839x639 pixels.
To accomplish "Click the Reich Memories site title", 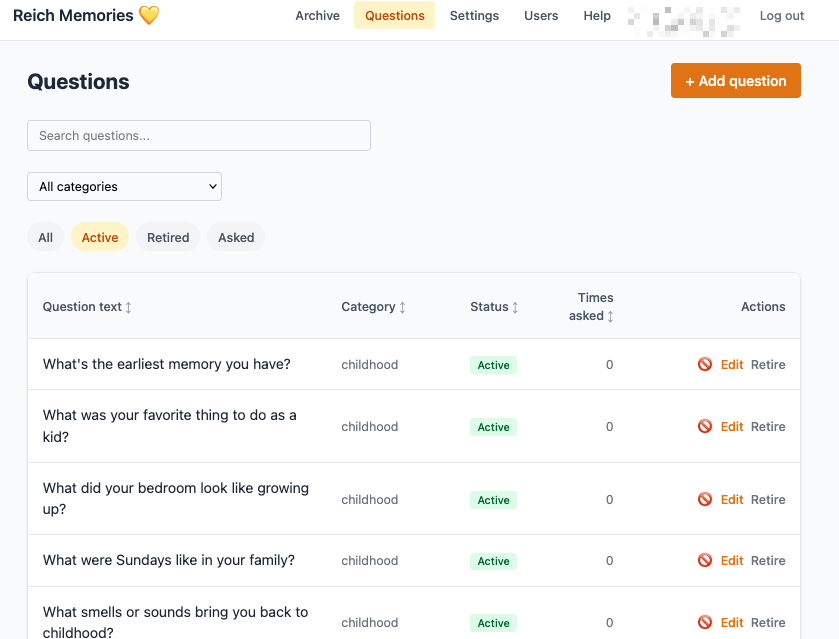I will tap(73, 16).
